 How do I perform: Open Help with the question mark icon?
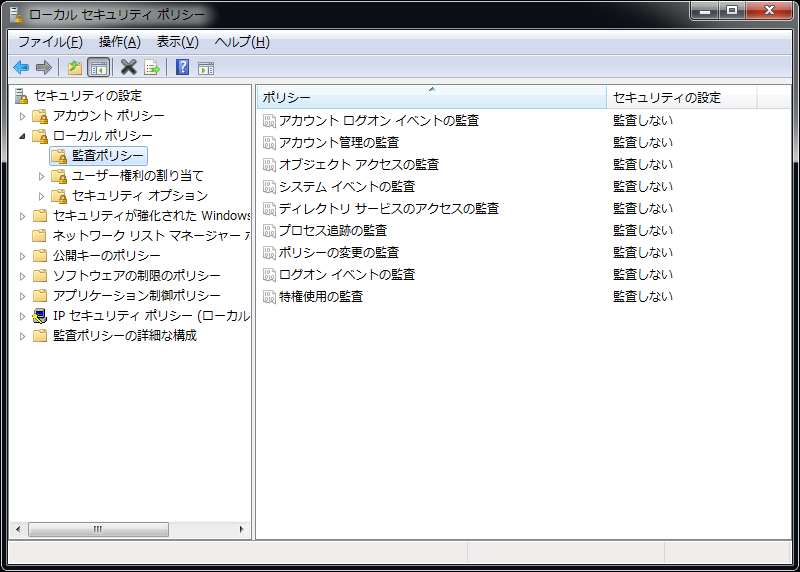click(x=182, y=67)
